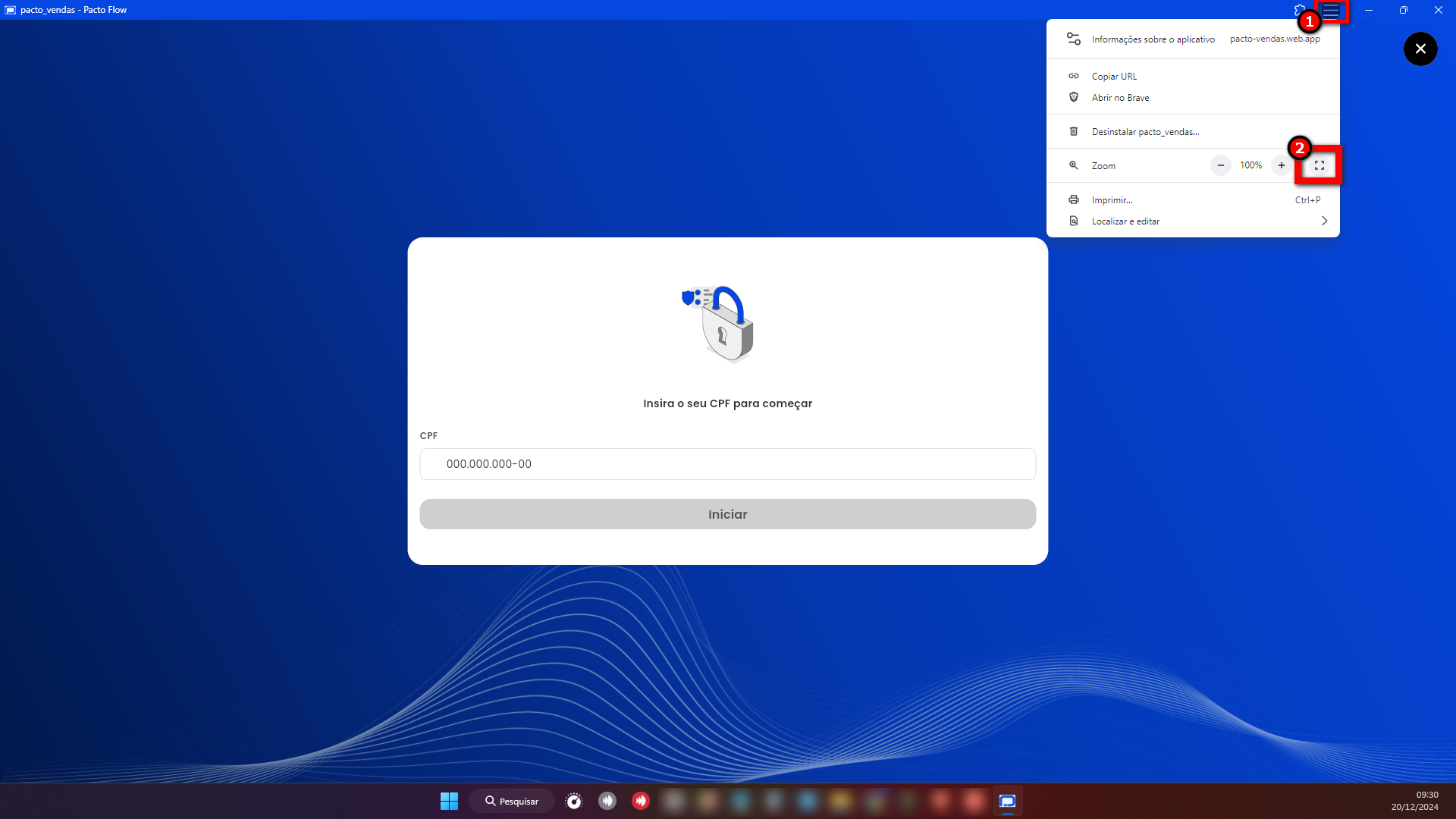The width and height of the screenshot is (1456, 819).
Task: Click the zoom plus button
Action: 1282,165
